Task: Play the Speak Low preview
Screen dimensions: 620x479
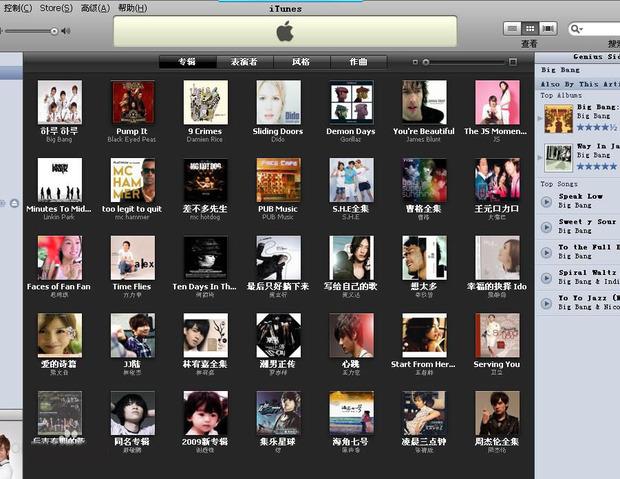Action: [x=546, y=201]
